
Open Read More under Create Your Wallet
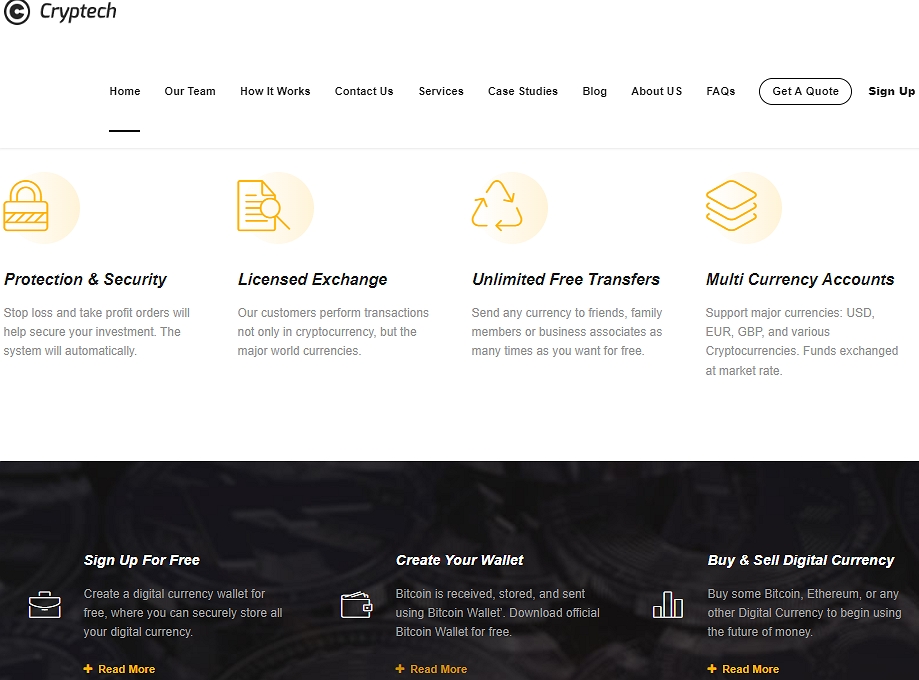(x=438, y=669)
